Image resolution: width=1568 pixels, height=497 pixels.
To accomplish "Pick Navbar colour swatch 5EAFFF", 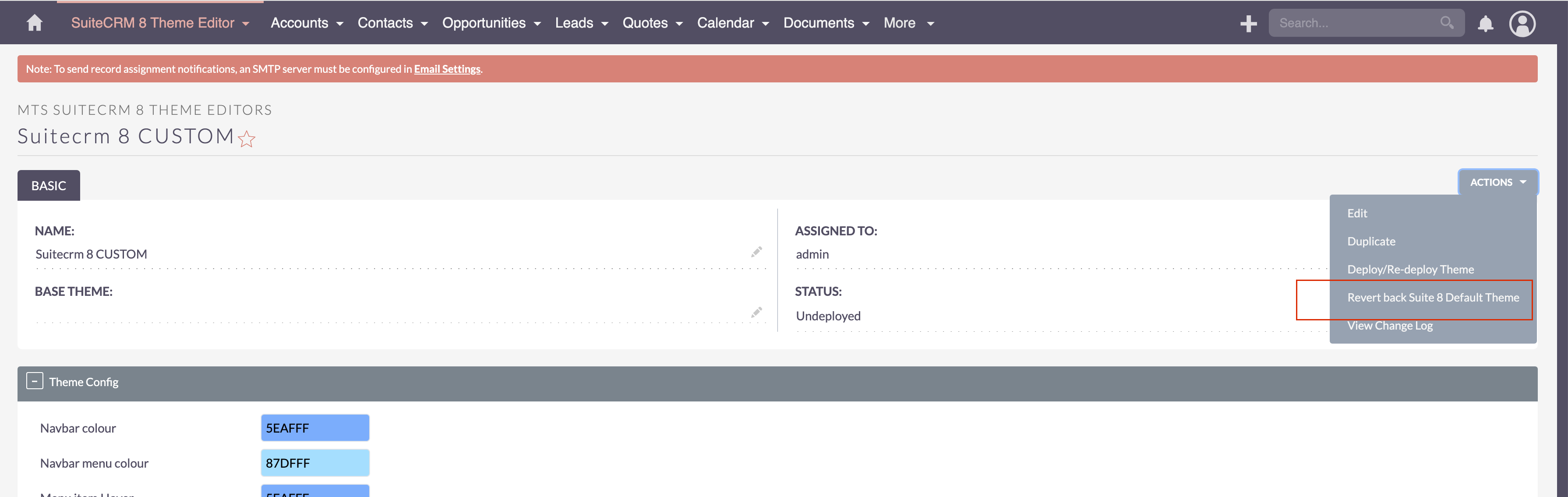I will click(315, 428).
